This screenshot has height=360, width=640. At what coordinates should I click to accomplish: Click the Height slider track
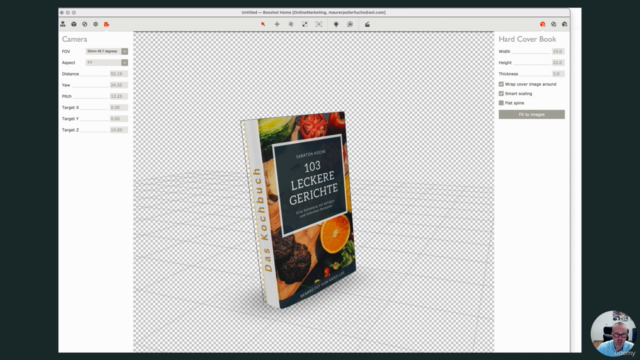532,63
